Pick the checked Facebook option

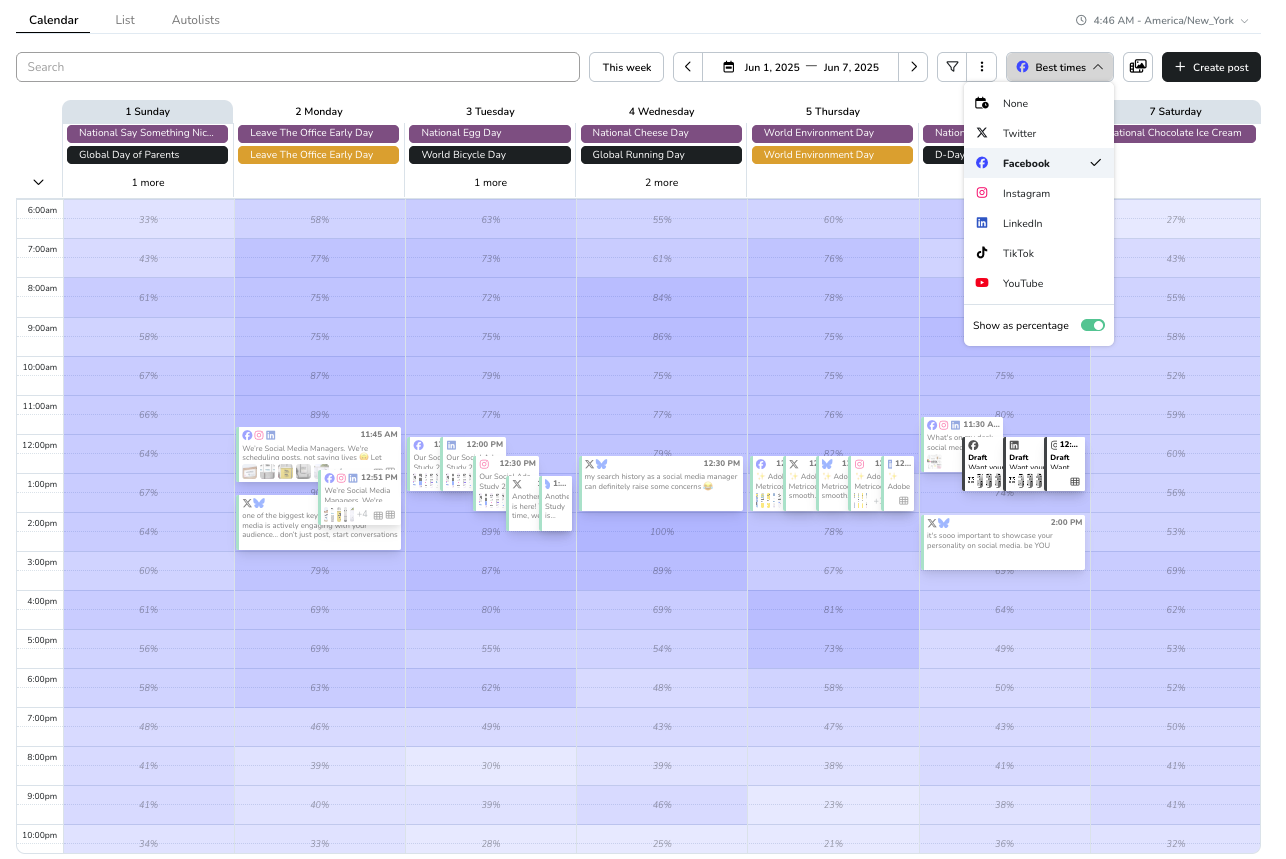(x=1026, y=163)
